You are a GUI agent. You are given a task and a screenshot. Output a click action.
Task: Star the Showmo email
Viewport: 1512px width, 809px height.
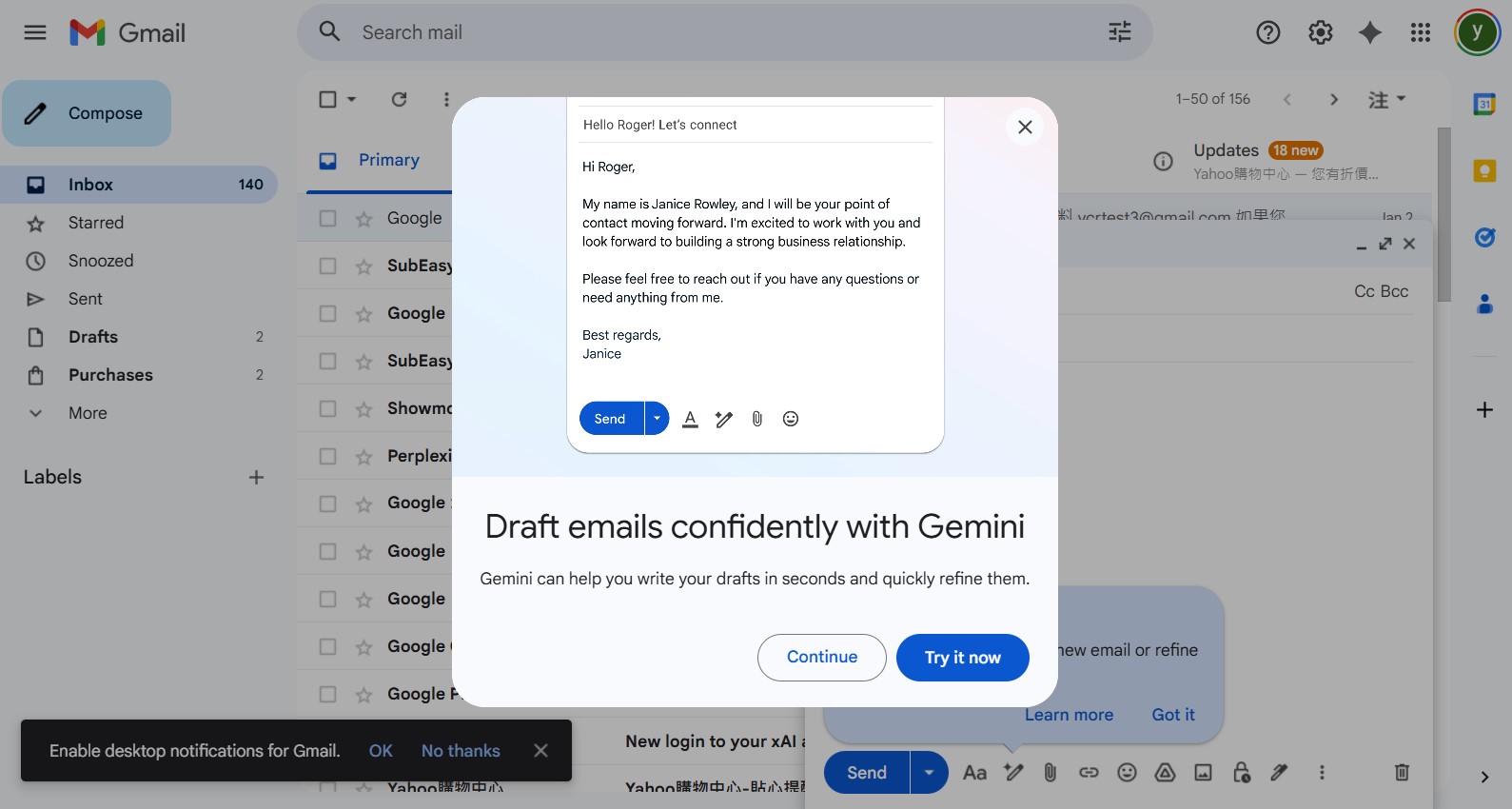coord(363,409)
